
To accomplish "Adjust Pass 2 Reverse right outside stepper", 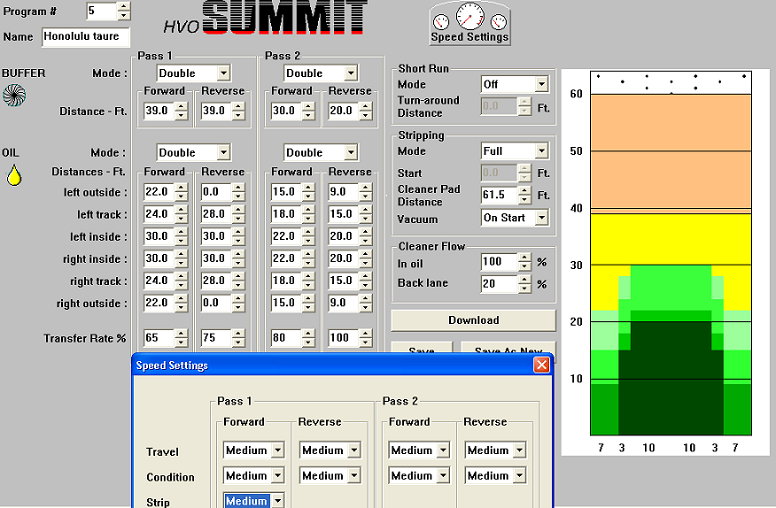I will coord(366,303).
